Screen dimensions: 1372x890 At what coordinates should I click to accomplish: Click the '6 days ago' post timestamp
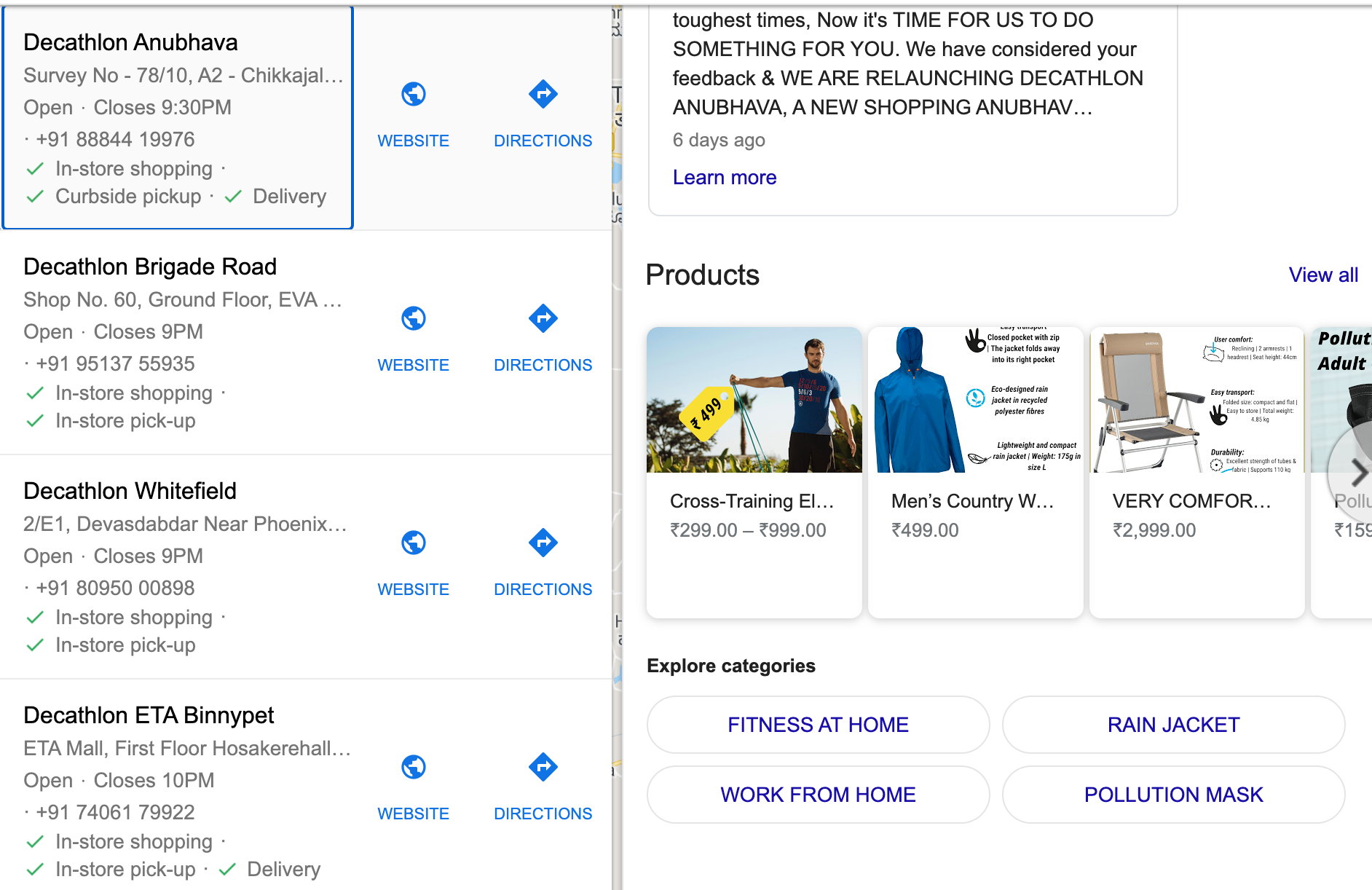coord(719,140)
